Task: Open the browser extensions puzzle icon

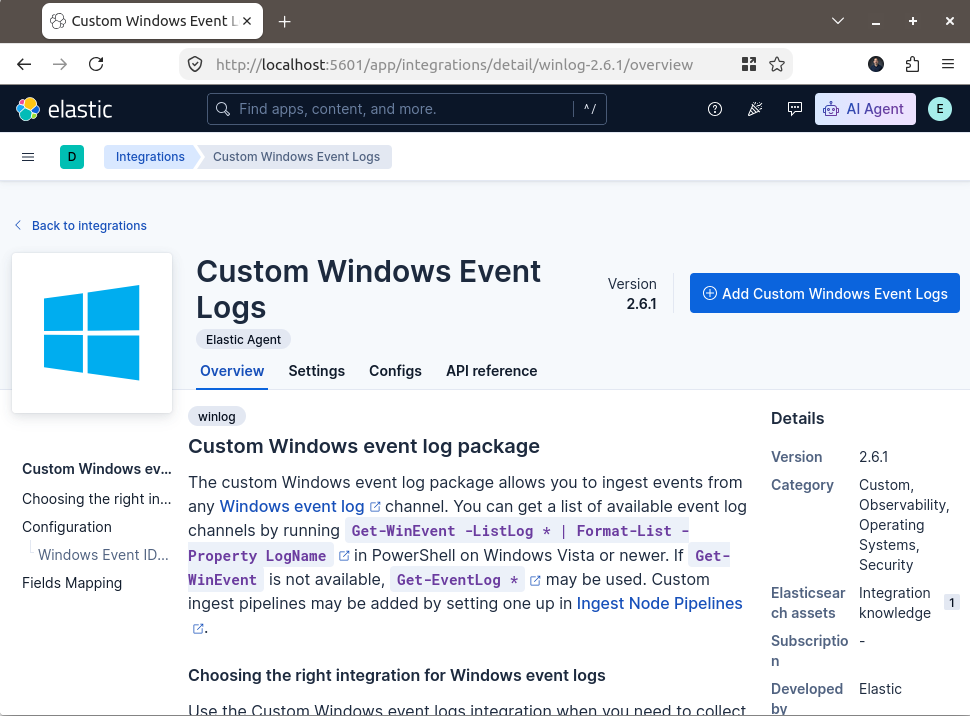Action: 912,64
